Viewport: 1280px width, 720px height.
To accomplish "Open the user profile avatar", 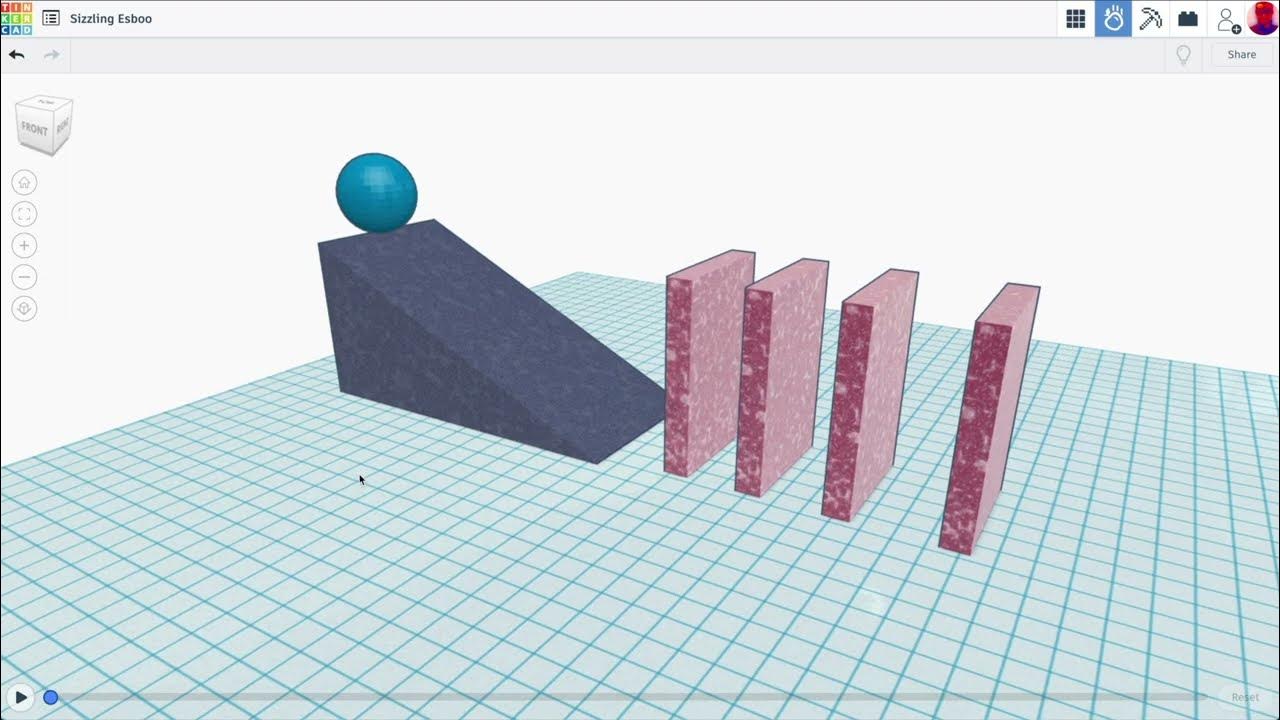I will (1263, 19).
